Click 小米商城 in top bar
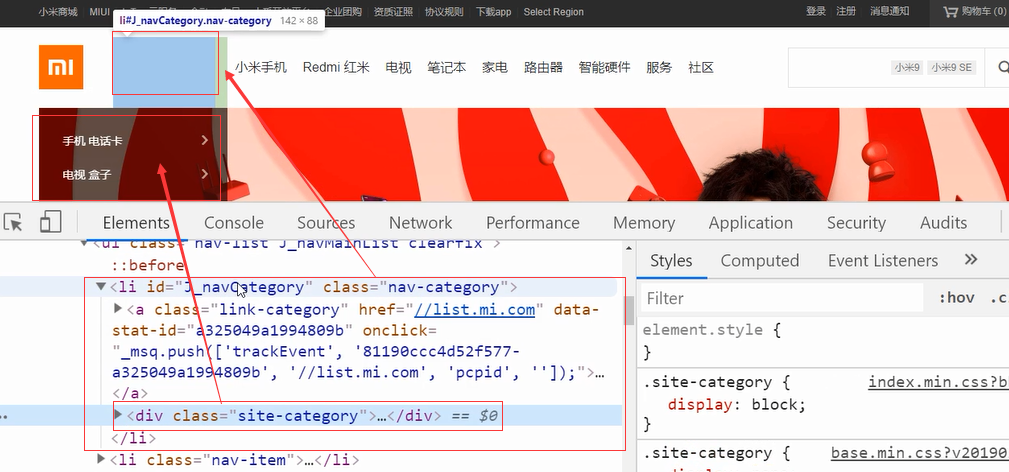Image resolution: width=1009 pixels, height=472 pixels. [57, 12]
